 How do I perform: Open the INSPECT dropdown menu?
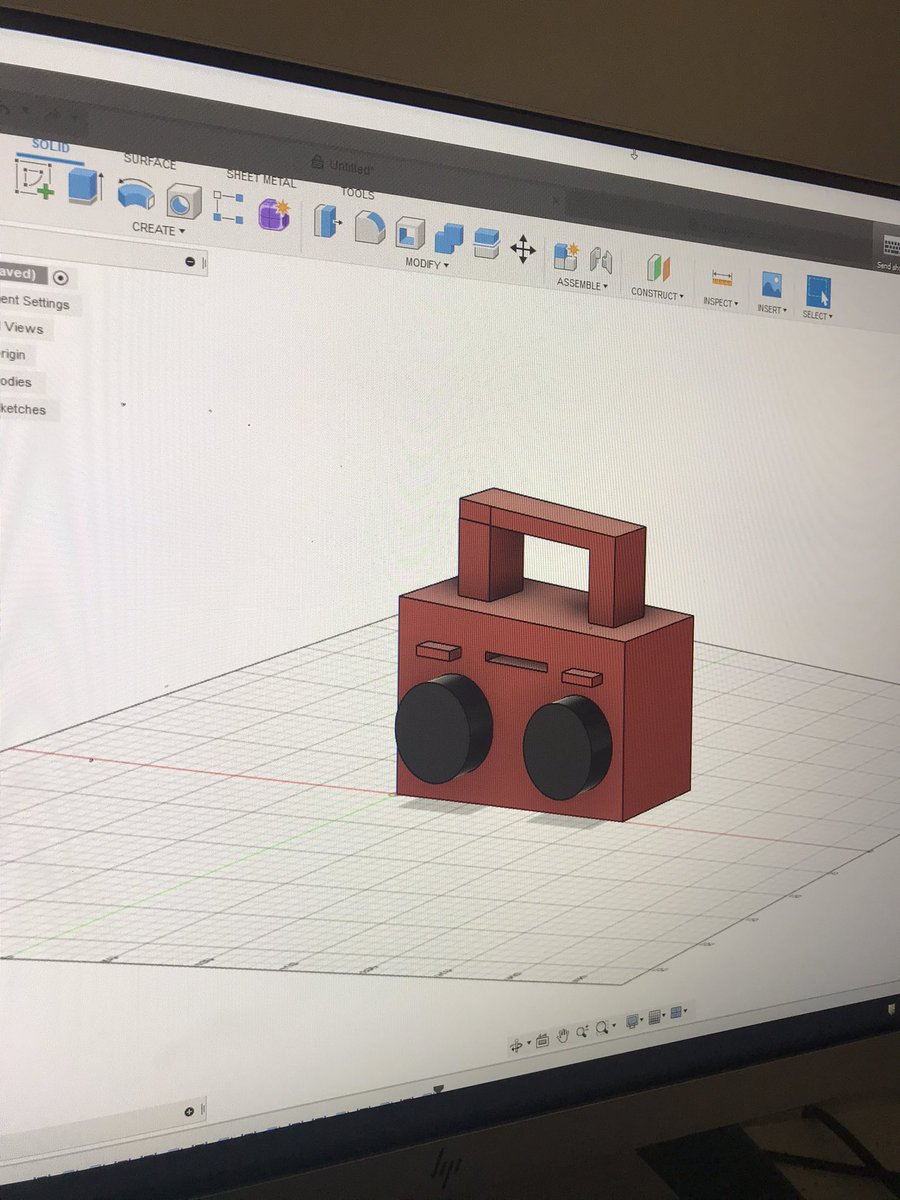click(x=720, y=302)
